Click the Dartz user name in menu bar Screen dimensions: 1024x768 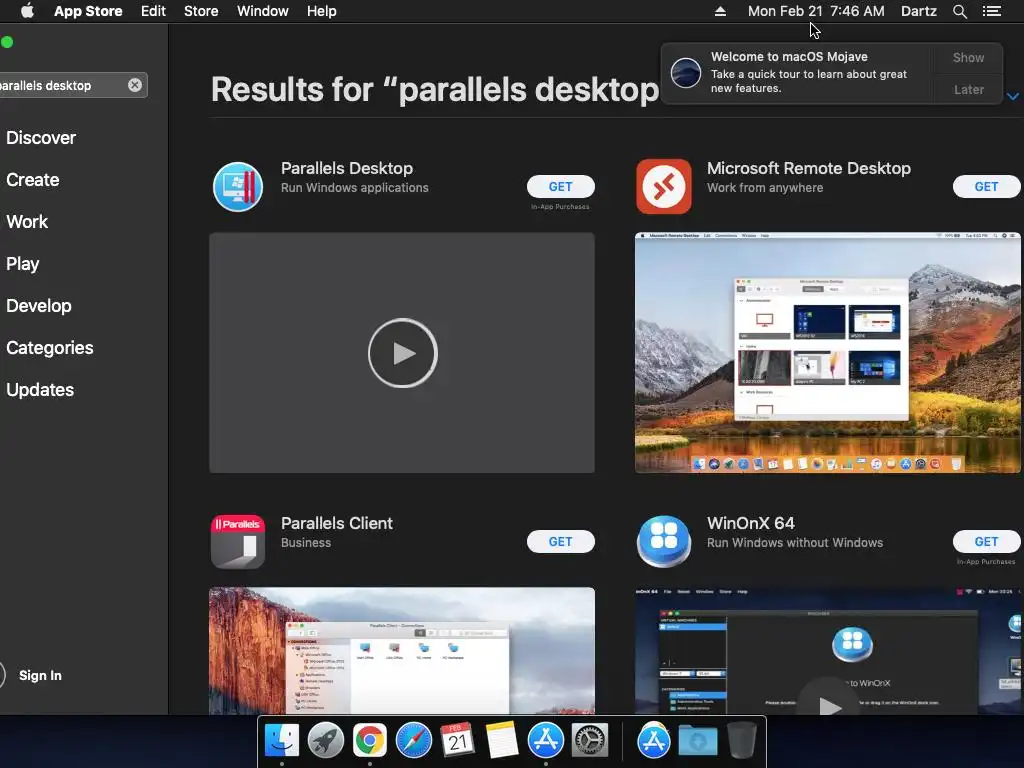click(x=918, y=11)
